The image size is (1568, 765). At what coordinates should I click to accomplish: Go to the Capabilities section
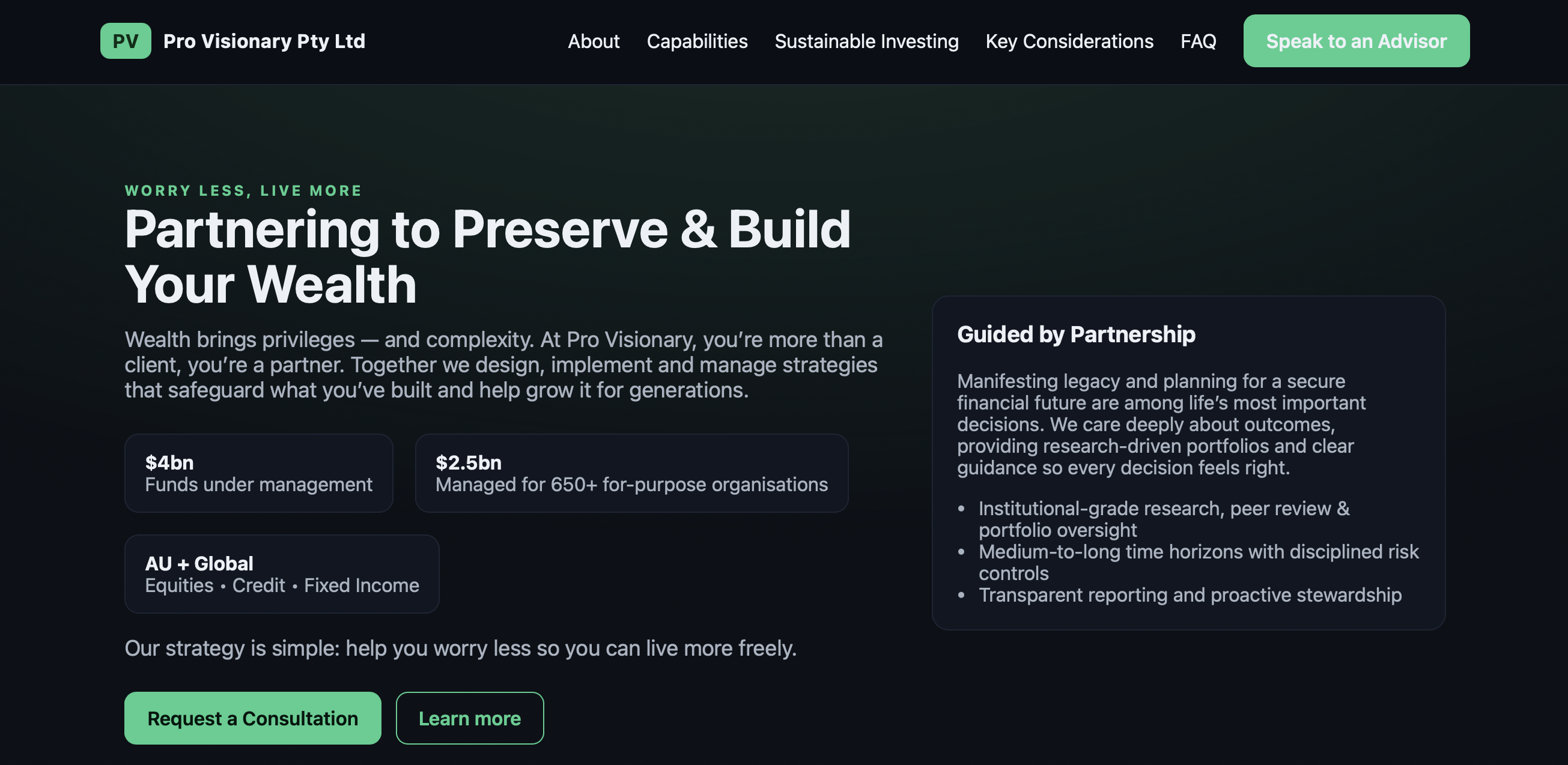(696, 41)
